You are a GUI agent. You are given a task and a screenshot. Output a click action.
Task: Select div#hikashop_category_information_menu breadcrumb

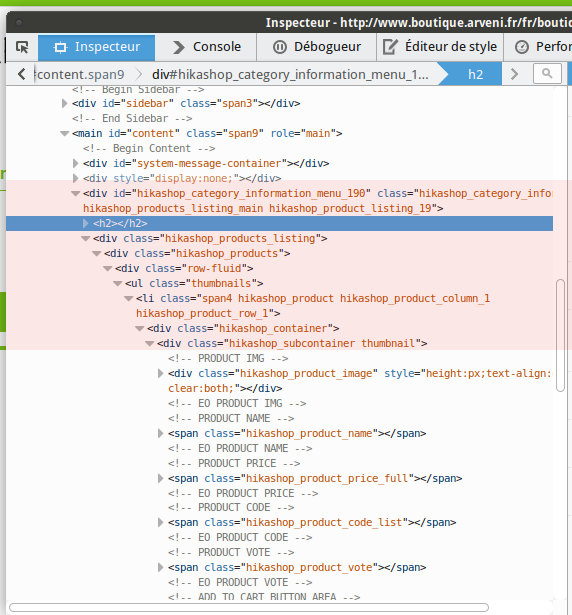(x=290, y=74)
